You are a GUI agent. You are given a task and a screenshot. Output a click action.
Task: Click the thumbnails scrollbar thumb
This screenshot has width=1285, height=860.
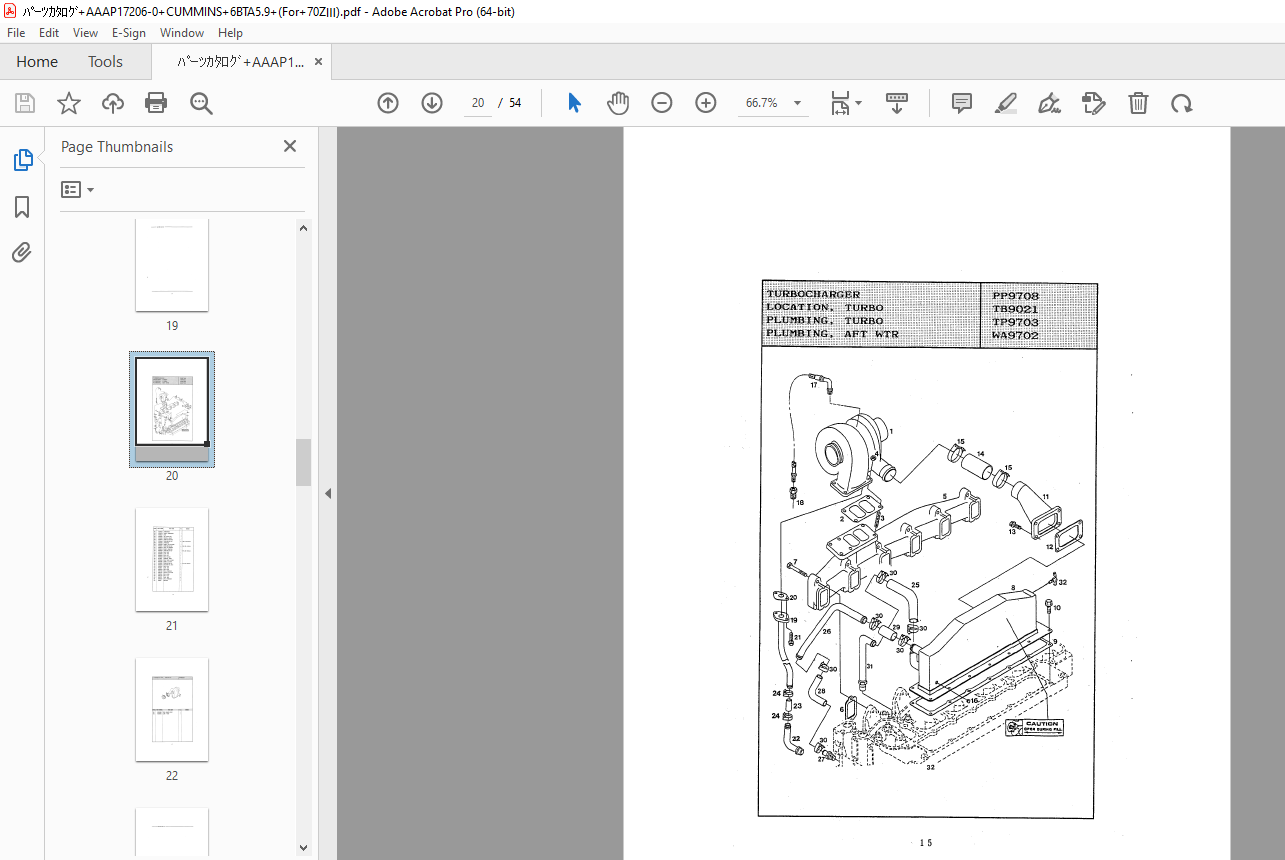304,462
